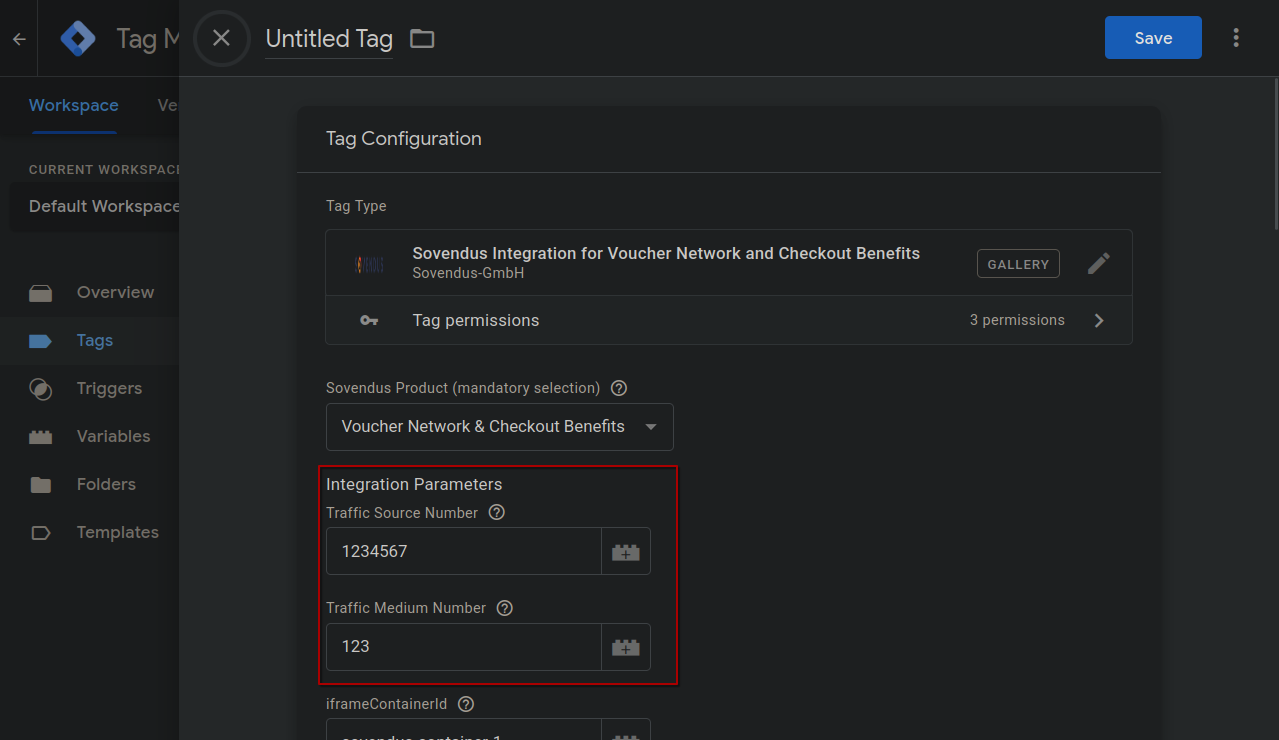
Task: Click the Sovendus logo thumbnail
Action: 369,264
